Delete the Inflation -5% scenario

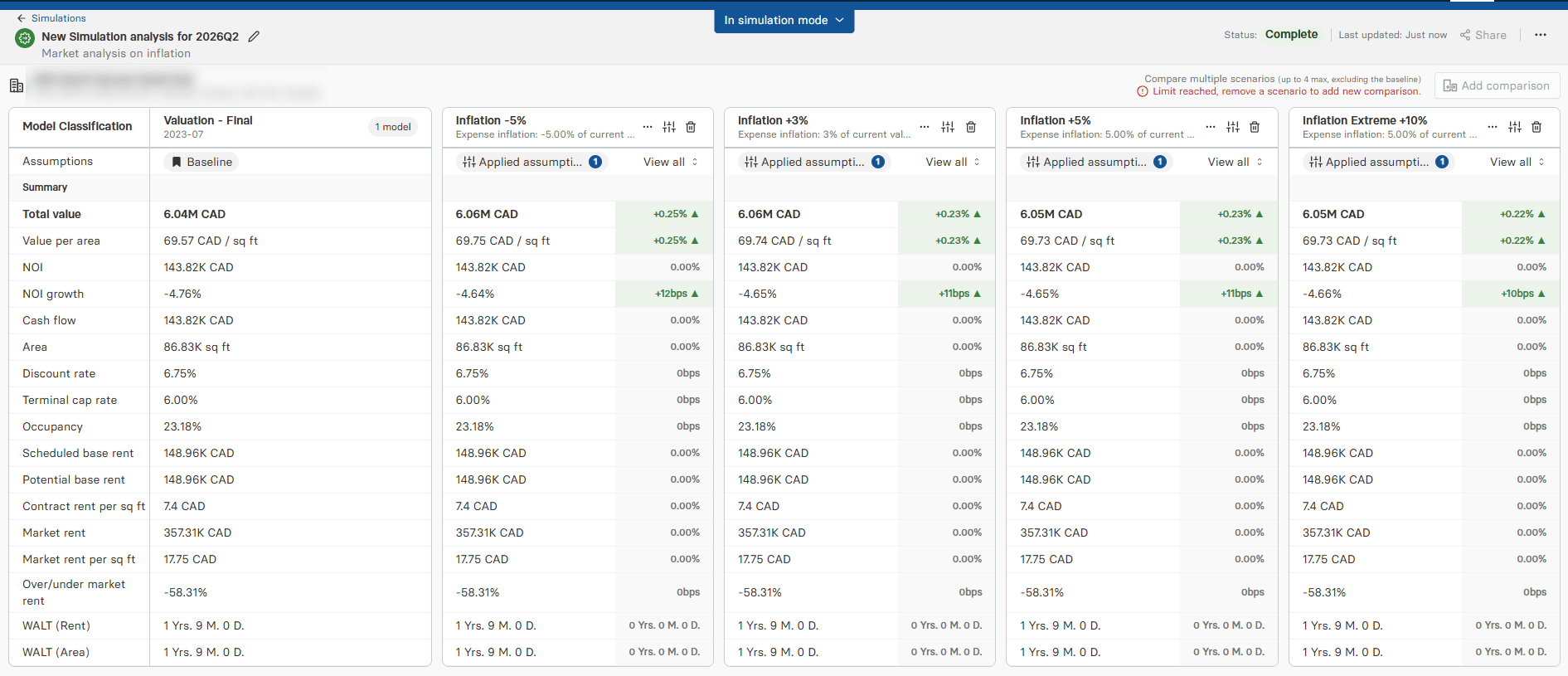[691, 127]
